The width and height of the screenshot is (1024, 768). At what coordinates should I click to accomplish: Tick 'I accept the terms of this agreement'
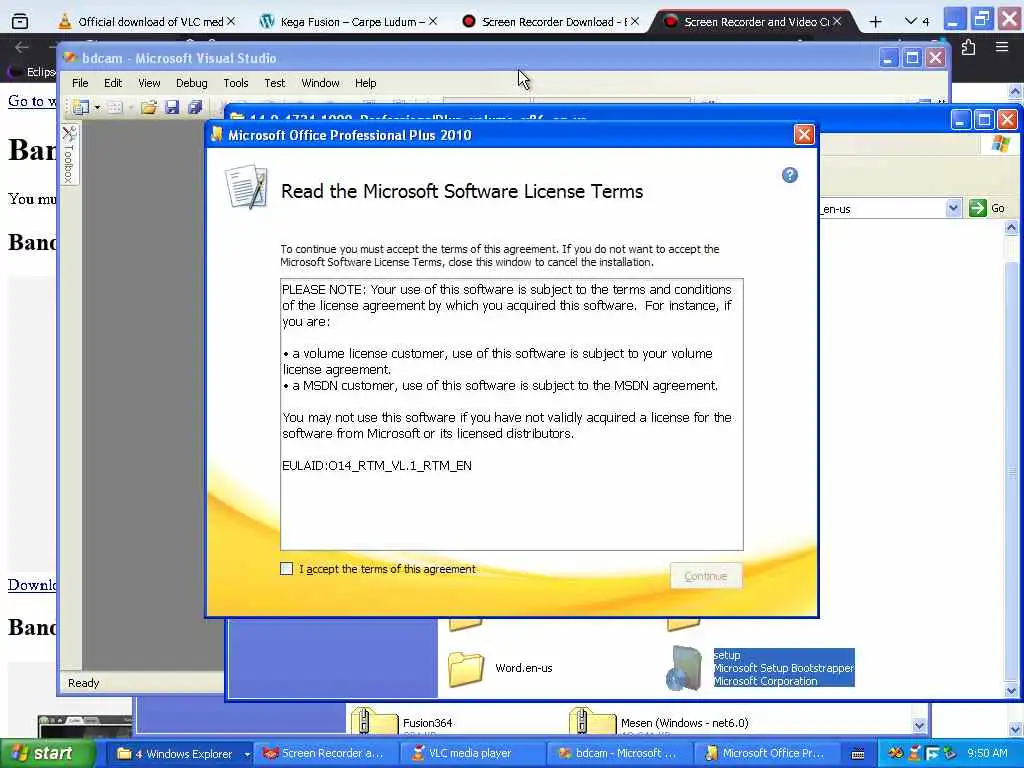(x=287, y=569)
